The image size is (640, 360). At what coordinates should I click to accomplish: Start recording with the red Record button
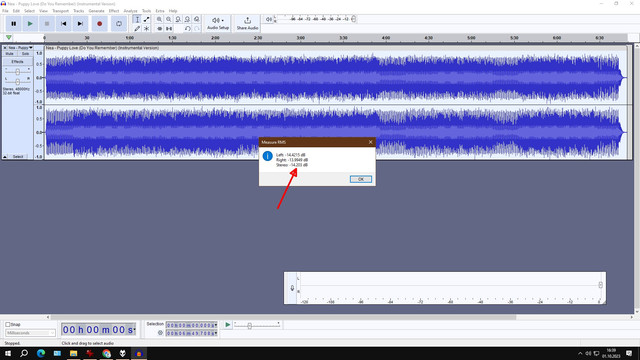click(x=99, y=24)
